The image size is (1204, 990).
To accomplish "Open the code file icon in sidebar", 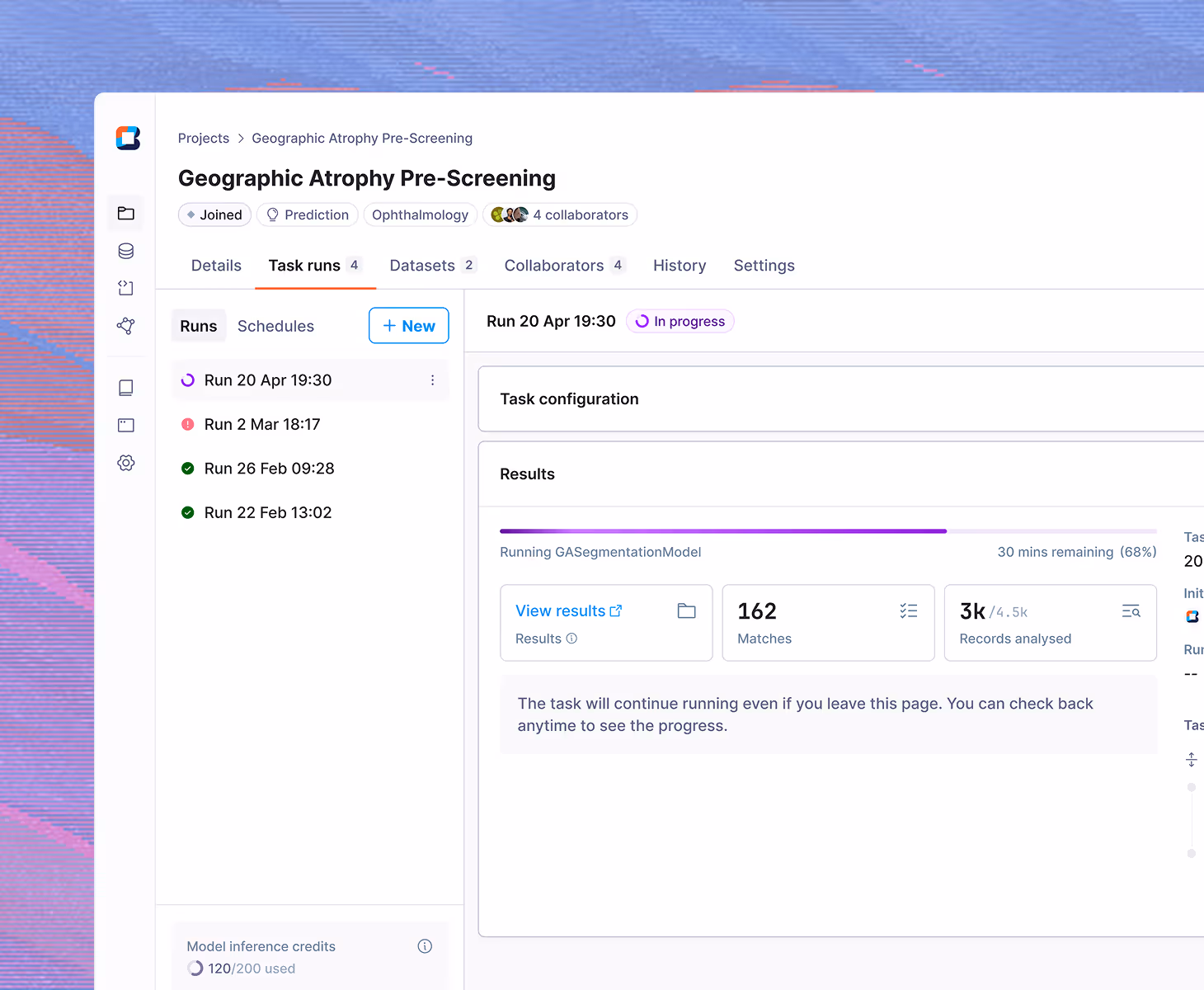I will [126, 288].
